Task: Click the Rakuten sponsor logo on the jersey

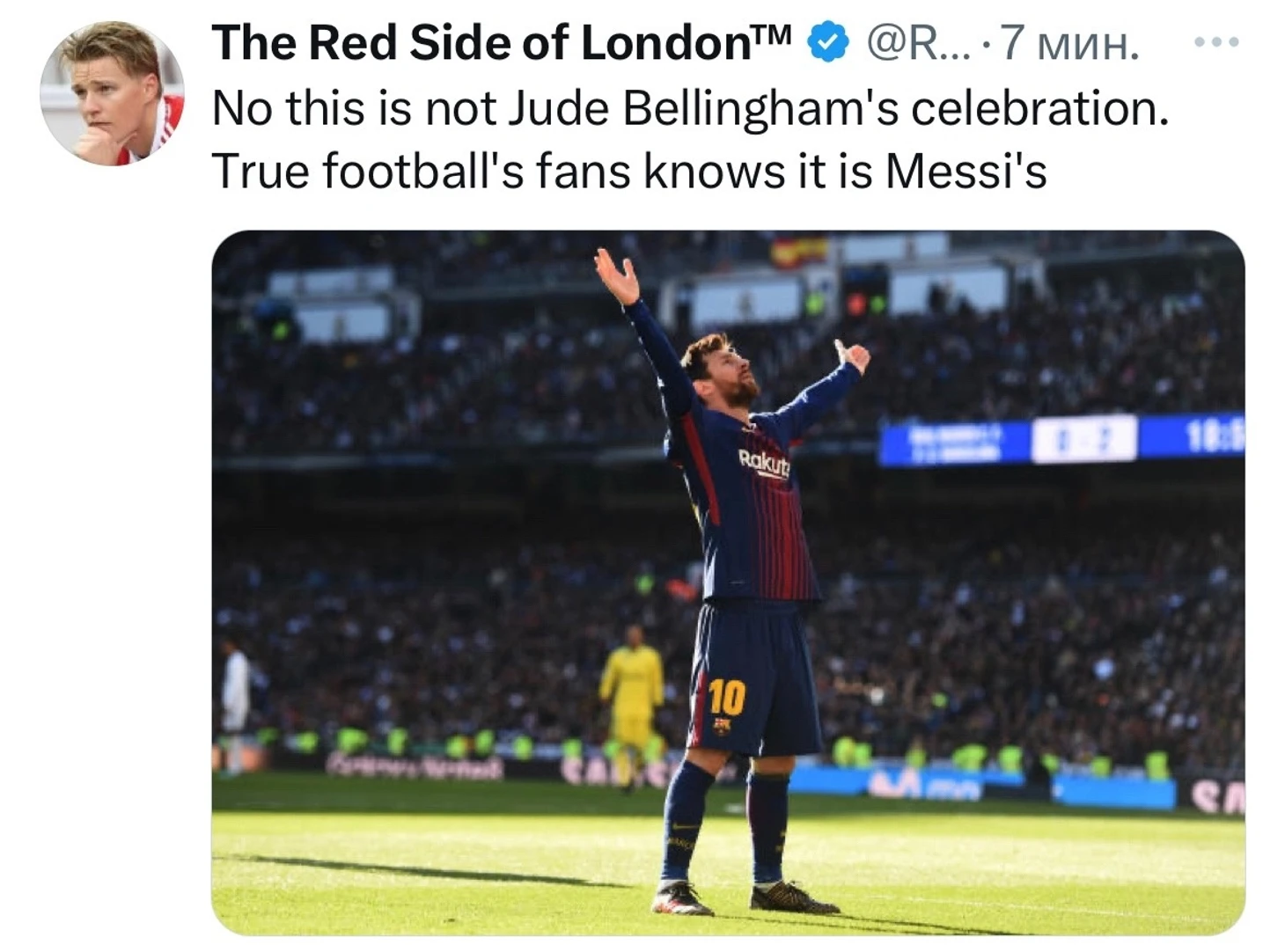Action: (764, 463)
